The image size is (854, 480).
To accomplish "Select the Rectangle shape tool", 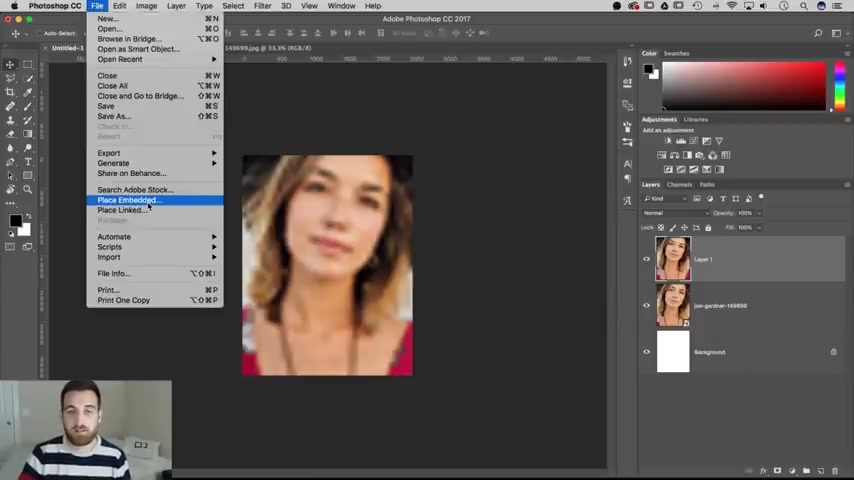I will point(28,175).
